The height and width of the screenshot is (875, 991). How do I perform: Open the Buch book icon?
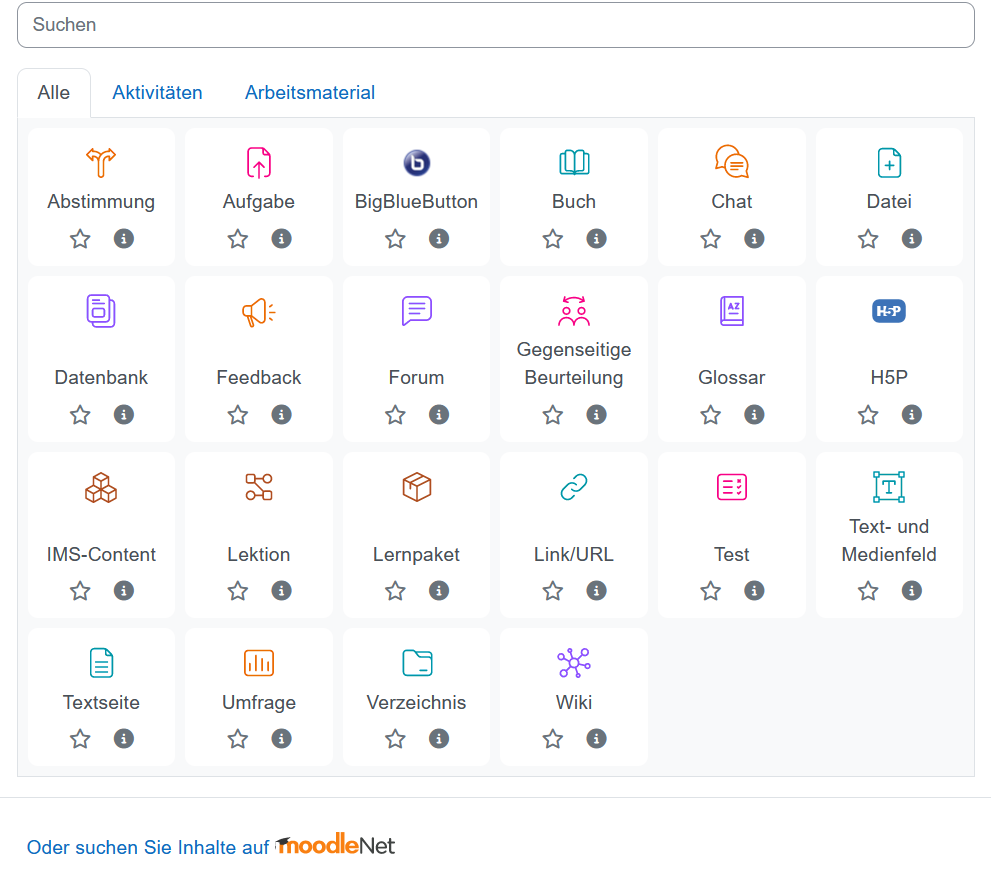(x=574, y=162)
